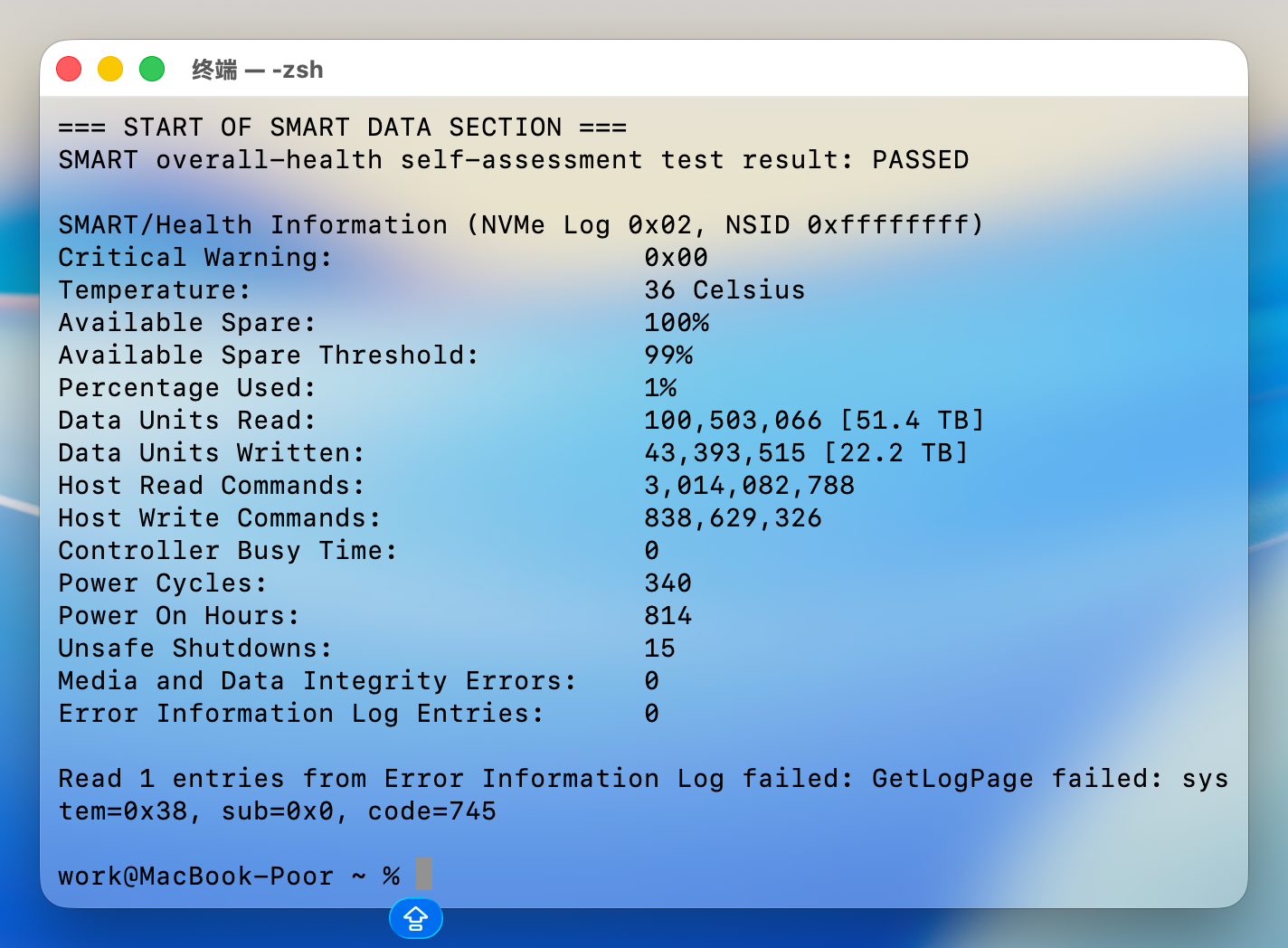The height and width of the screenshot is (948, 1288).
Task: Click the Host Write Commands value 838,629,326
Action: (733, 518)
